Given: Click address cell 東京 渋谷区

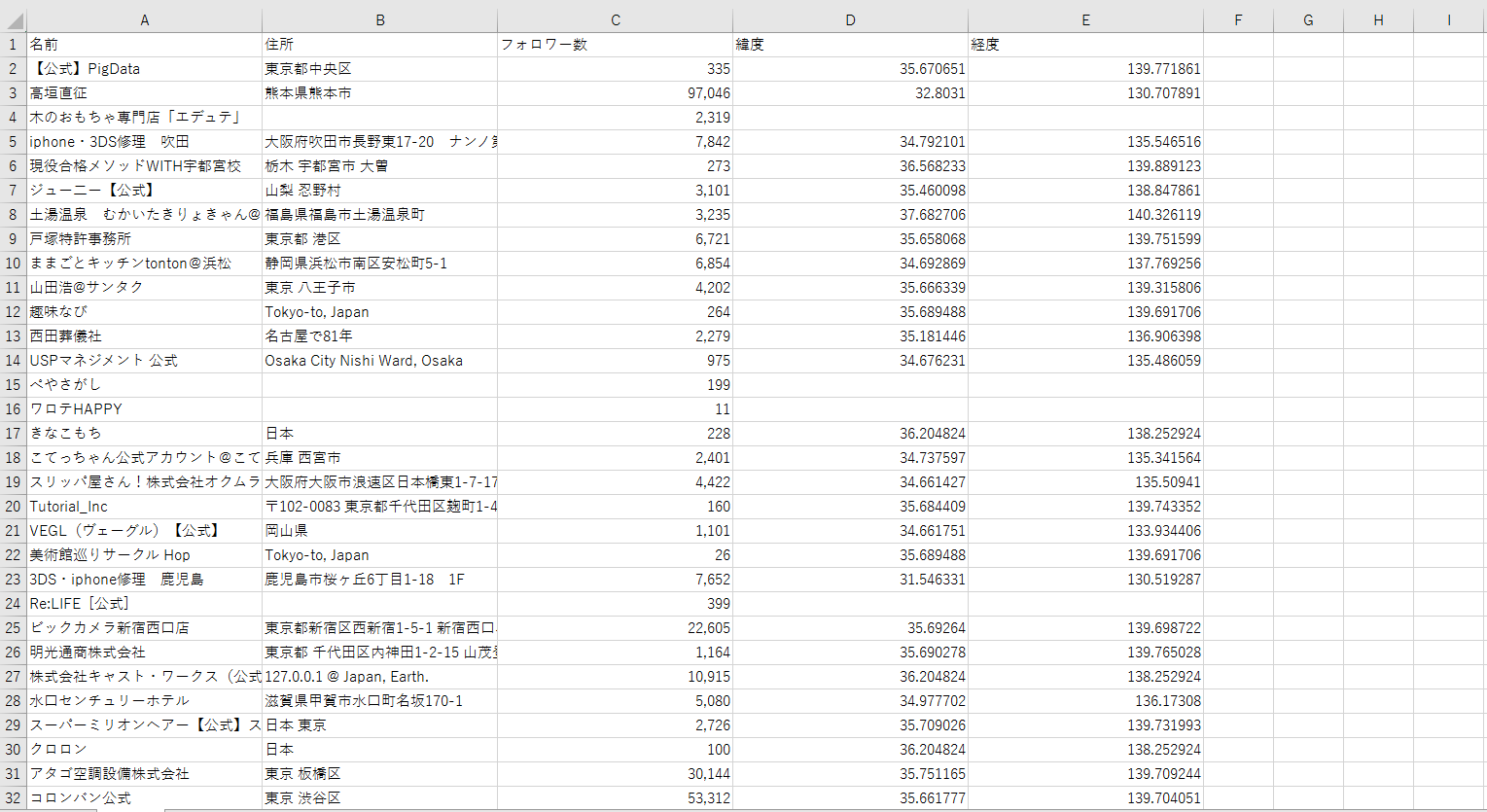Looking at the screenshot, I should 380,798.
